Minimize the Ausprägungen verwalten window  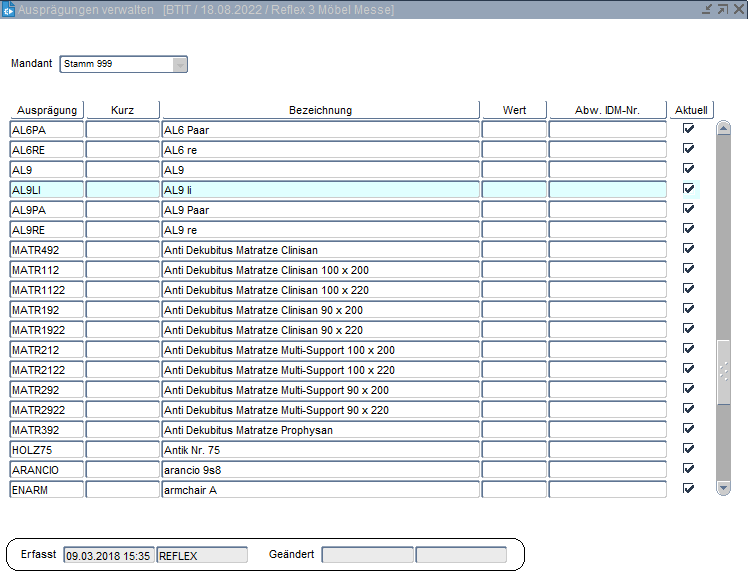(708, 9)
